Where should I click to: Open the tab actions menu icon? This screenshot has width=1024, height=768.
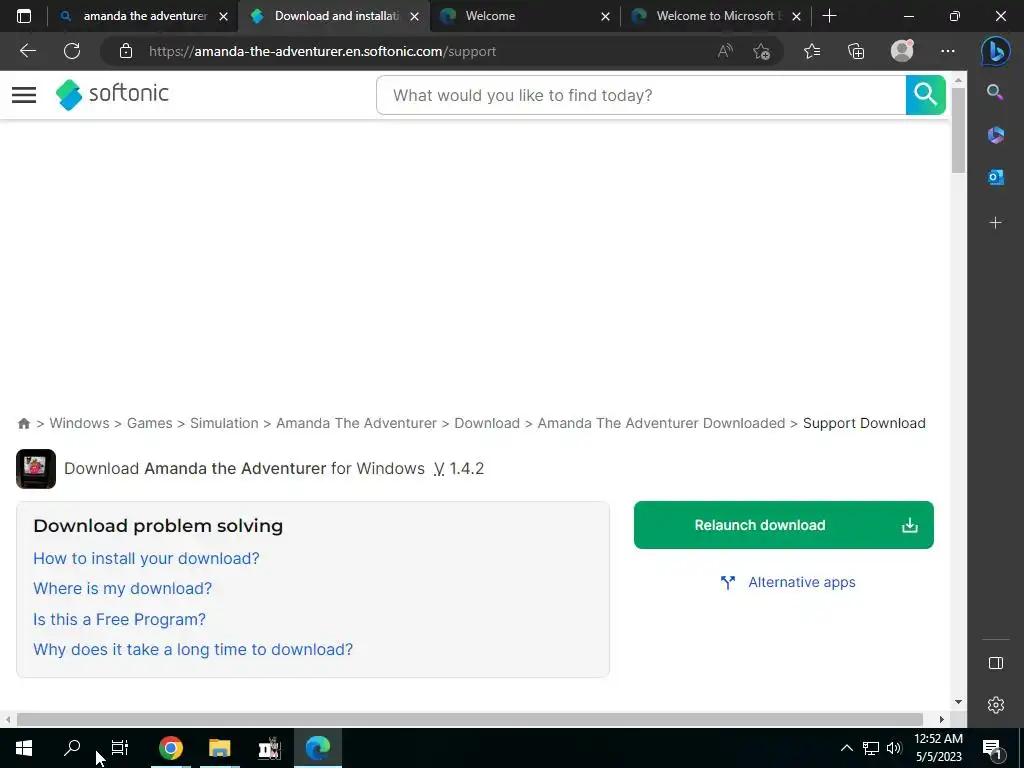tap(24, 16)
